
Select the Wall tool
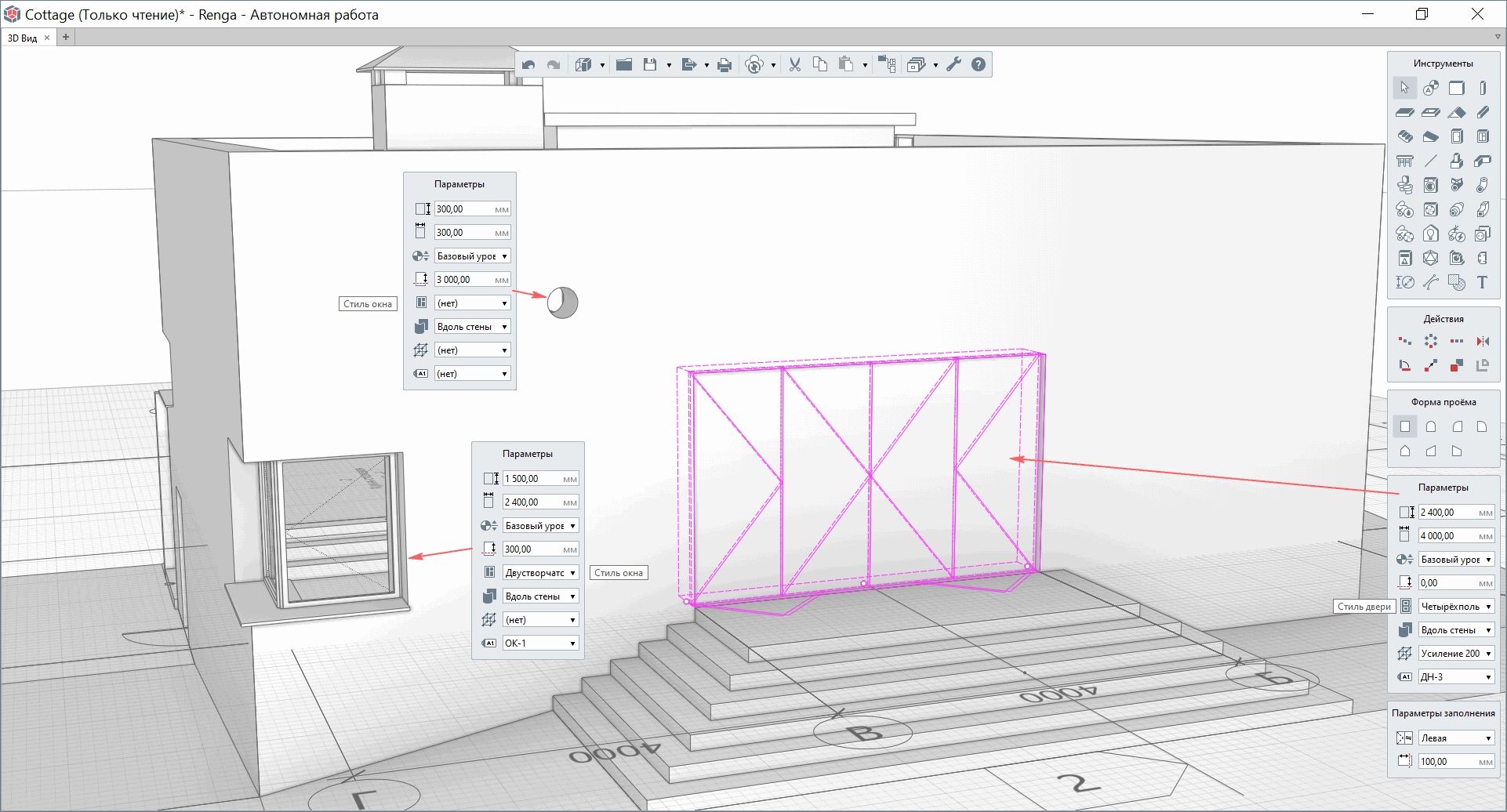click(1456, 88)
